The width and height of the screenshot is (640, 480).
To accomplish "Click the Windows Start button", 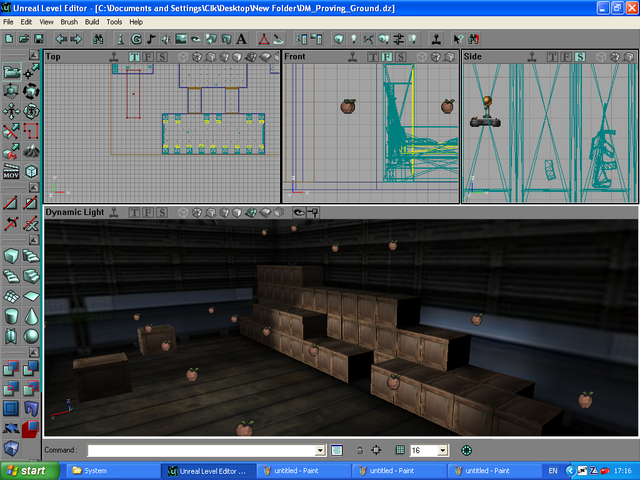I will point(27,470).
